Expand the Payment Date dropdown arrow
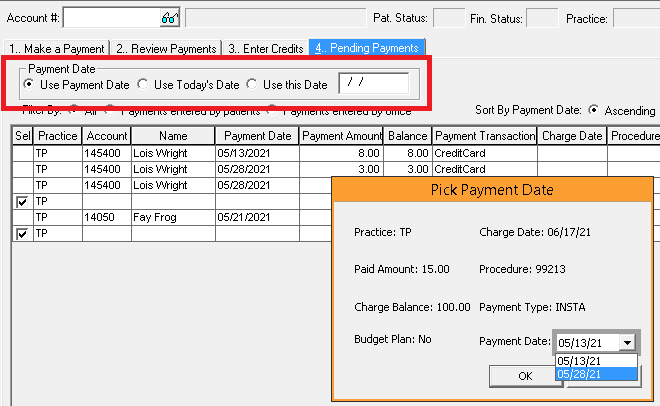The width and height of the screenshot is (660, 406). (x=627, y=342)
